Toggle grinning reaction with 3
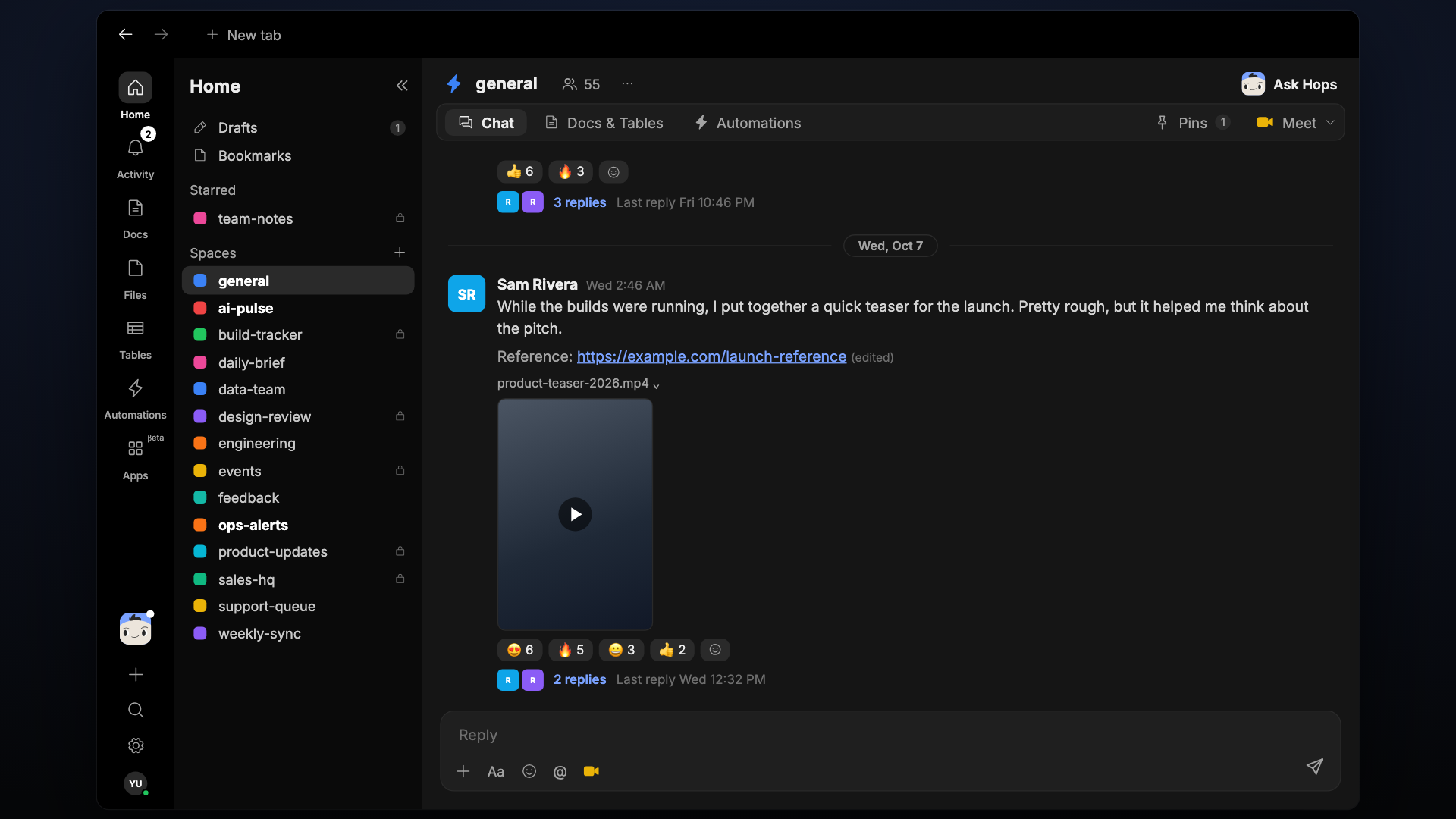Image resolution: width=1456 pixels, height=819 pixels. point(622,650)
